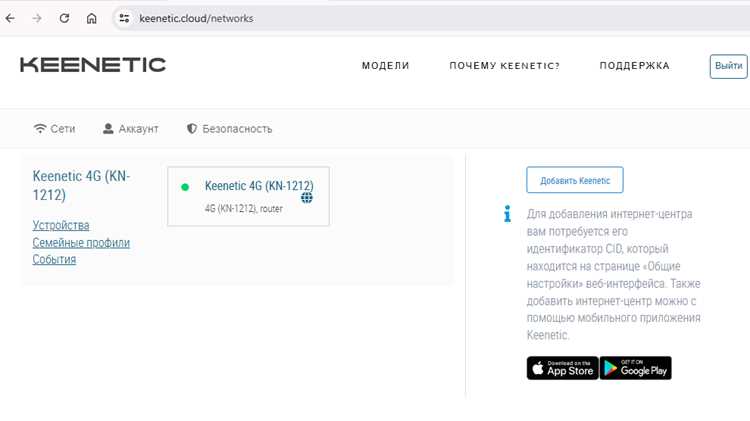Open the browser home page icon
Image resolution: width=750 pixels, height=421 pixels.
(91, 19)
